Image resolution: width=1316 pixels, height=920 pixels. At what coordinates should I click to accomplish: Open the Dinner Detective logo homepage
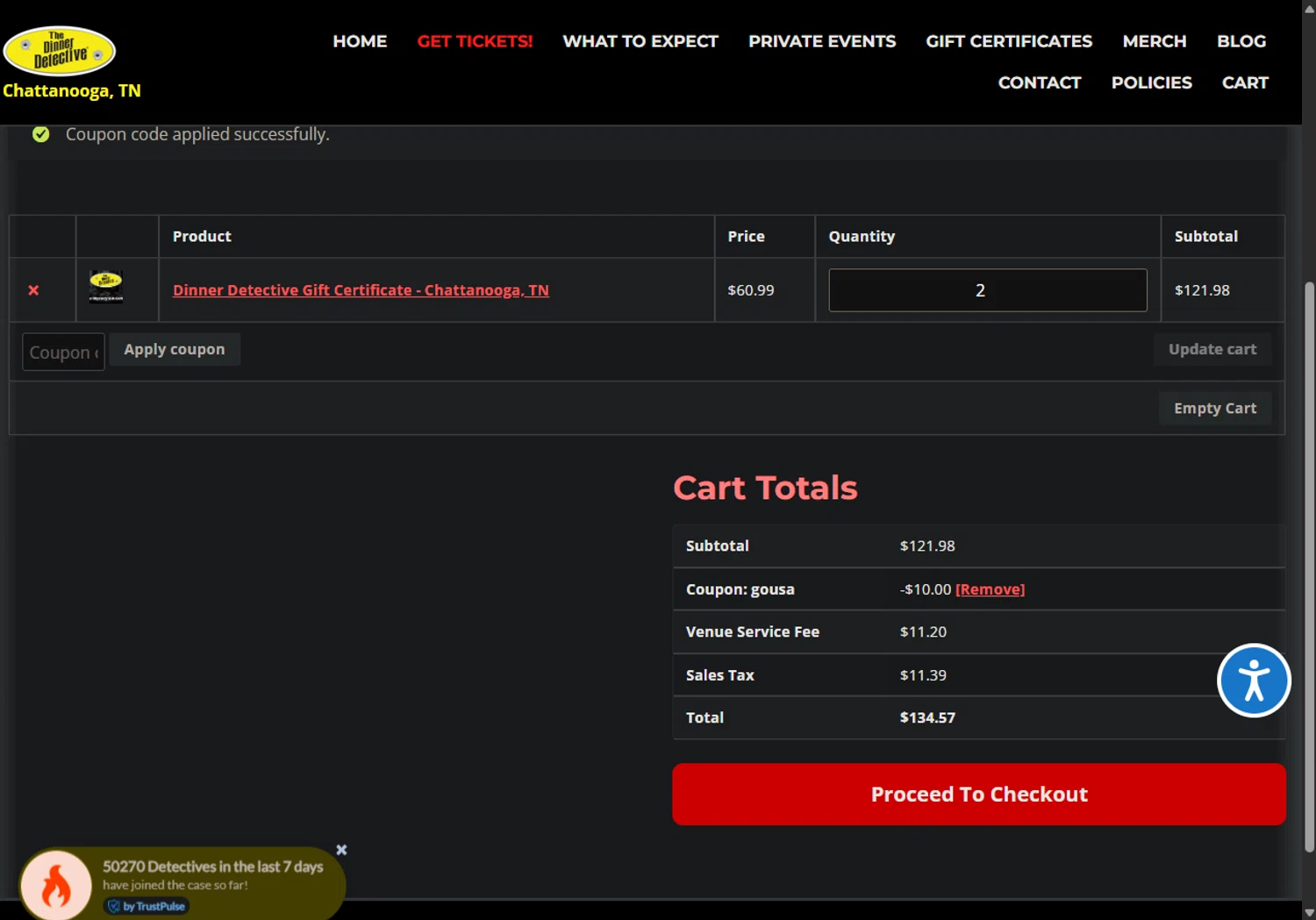tap(59, 51)
